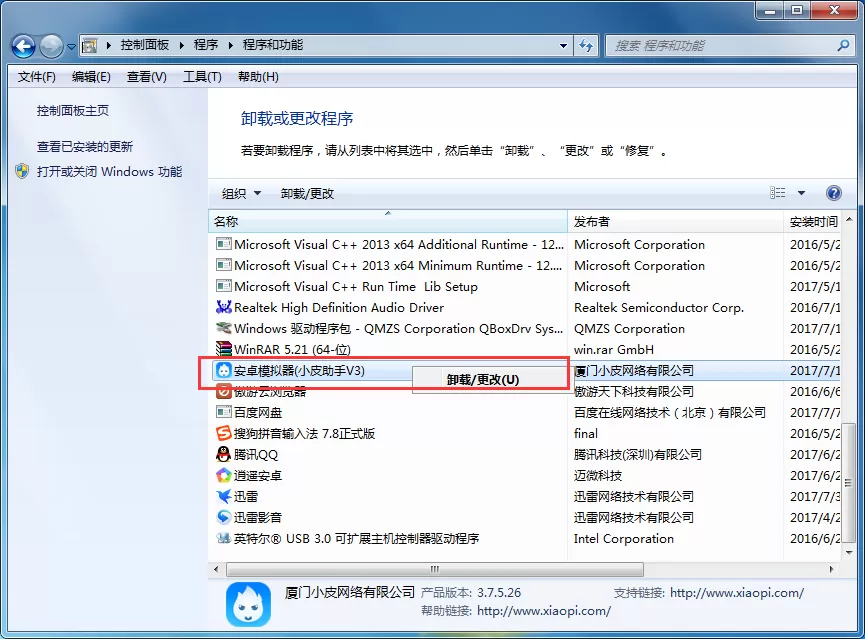Go to 控制面板主页 link
Viewport: 865px width, 639px height.
coord(73,110)
